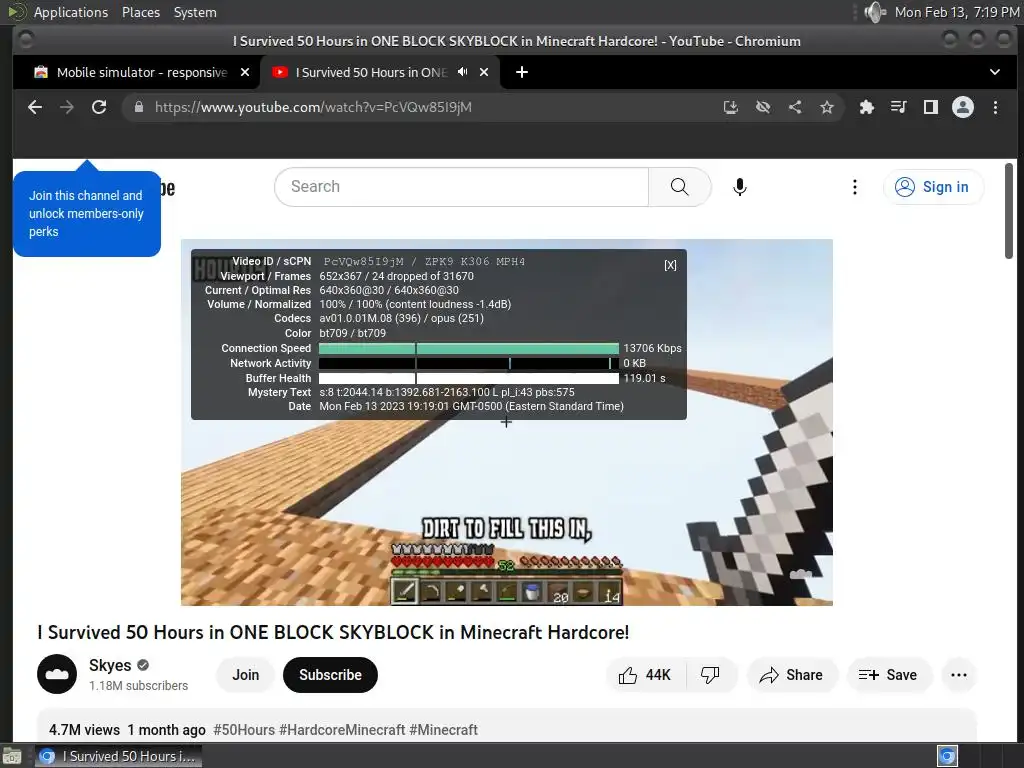Expand the tab search dropdown arrow
Screen dimensions: 1024x768
coord(995,72)
